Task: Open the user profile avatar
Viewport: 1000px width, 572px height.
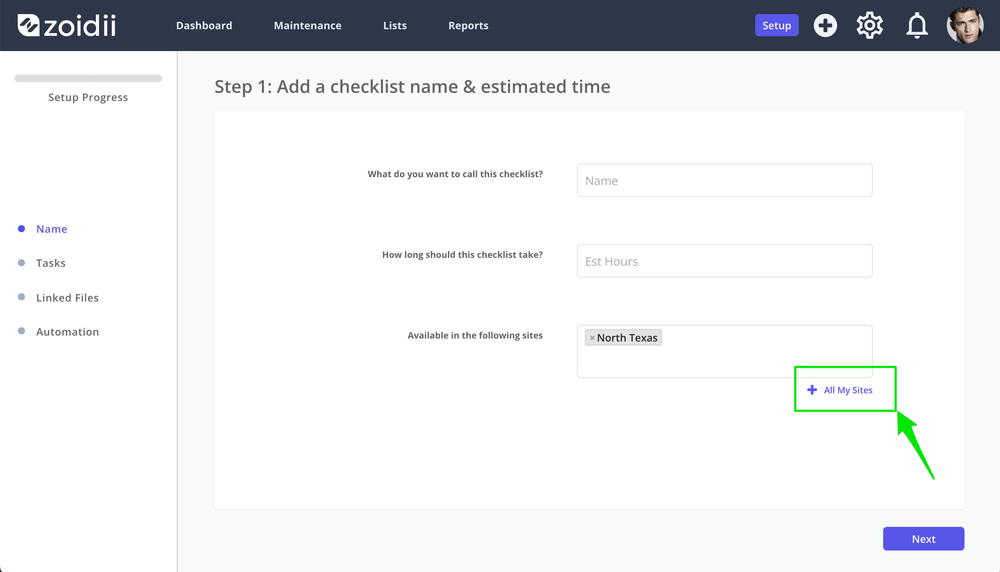Action: point(965,26)
